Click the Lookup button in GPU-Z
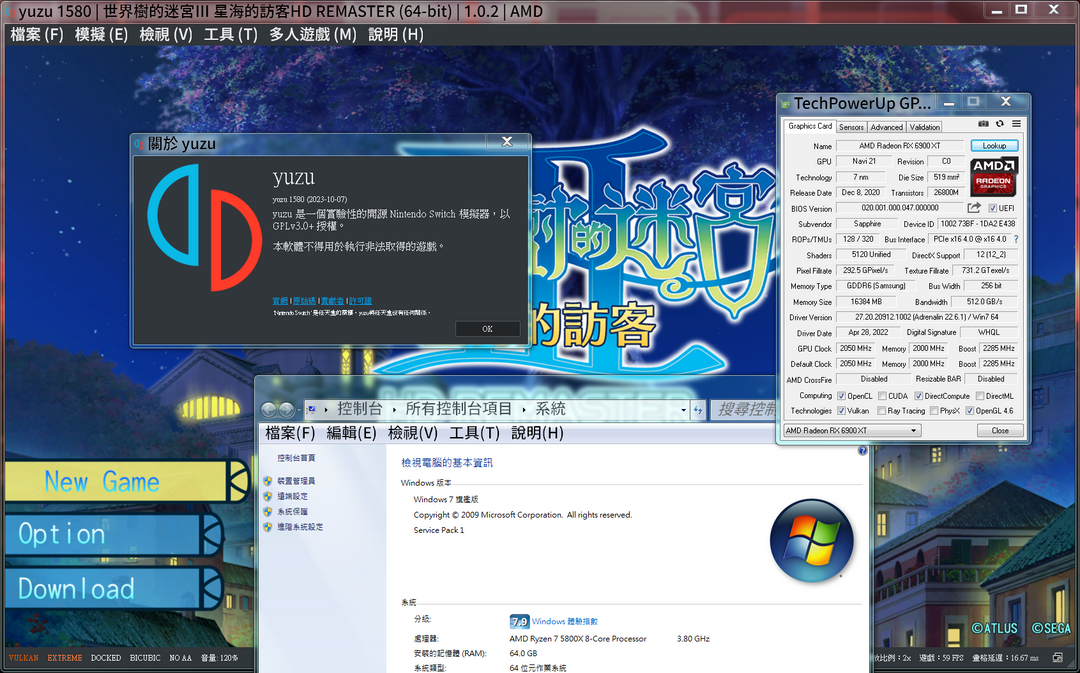Viewport: 1080px width, 673px height. point(994,145)
